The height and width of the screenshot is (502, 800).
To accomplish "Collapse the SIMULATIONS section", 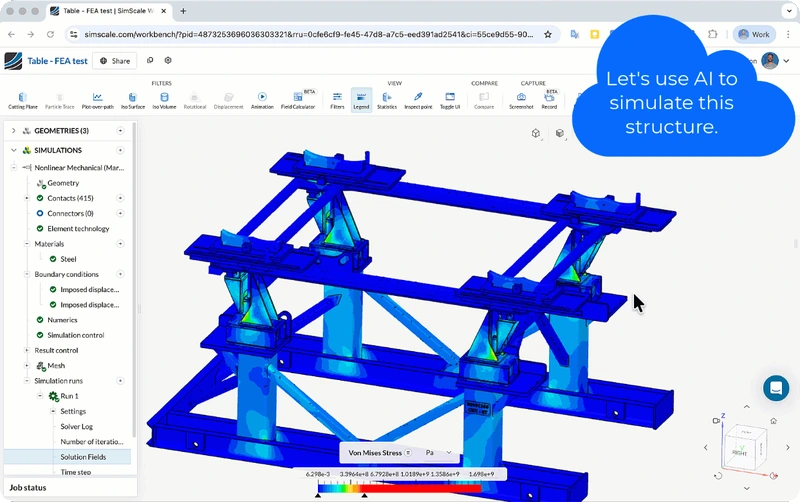I will pos(14,150).
